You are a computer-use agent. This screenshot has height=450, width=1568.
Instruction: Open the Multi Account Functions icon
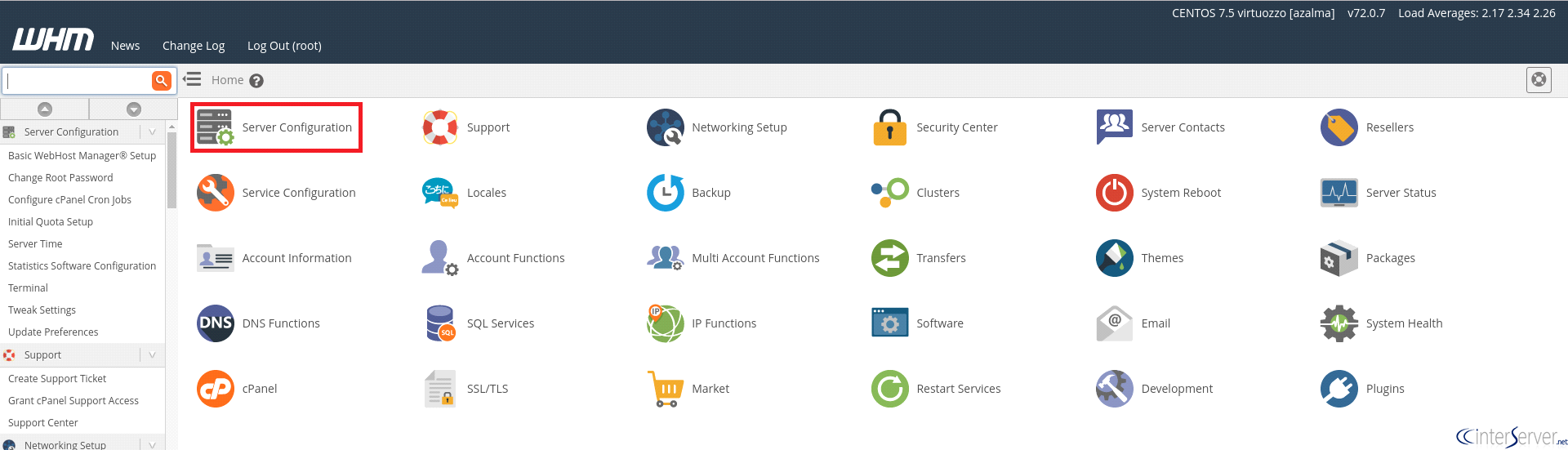click(666, 258)
